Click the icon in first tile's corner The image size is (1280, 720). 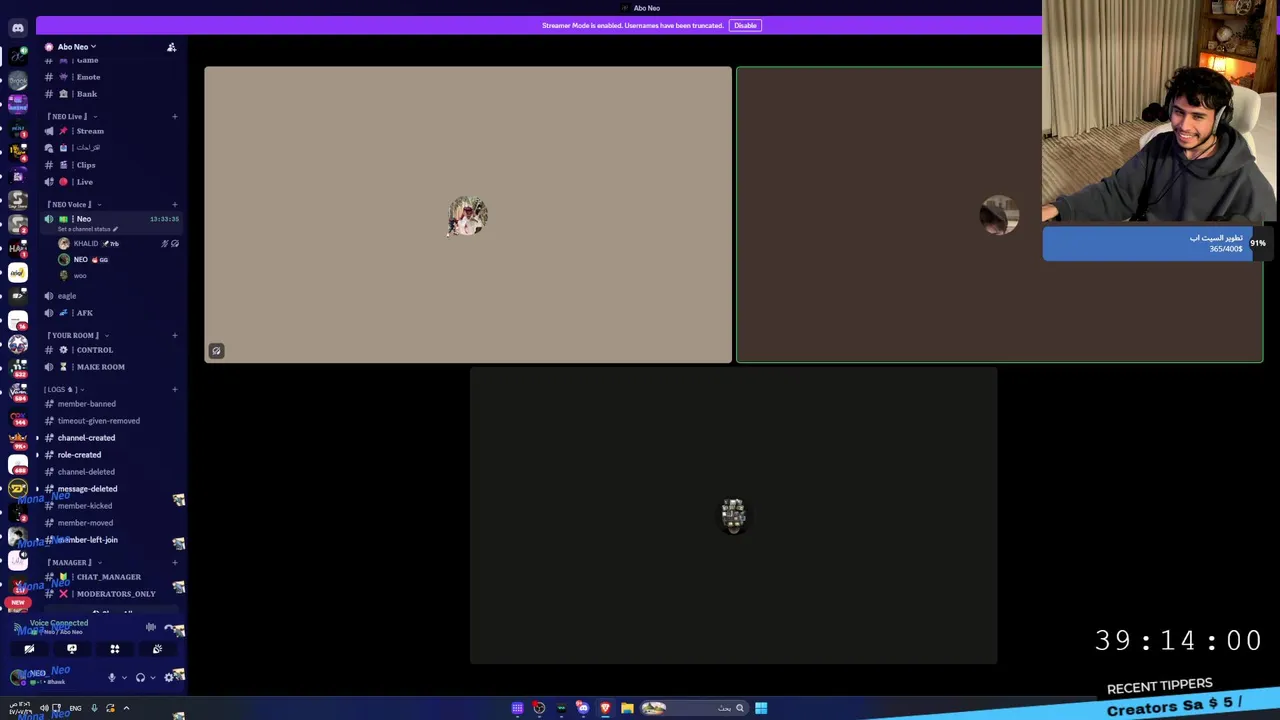pos(216,351)
